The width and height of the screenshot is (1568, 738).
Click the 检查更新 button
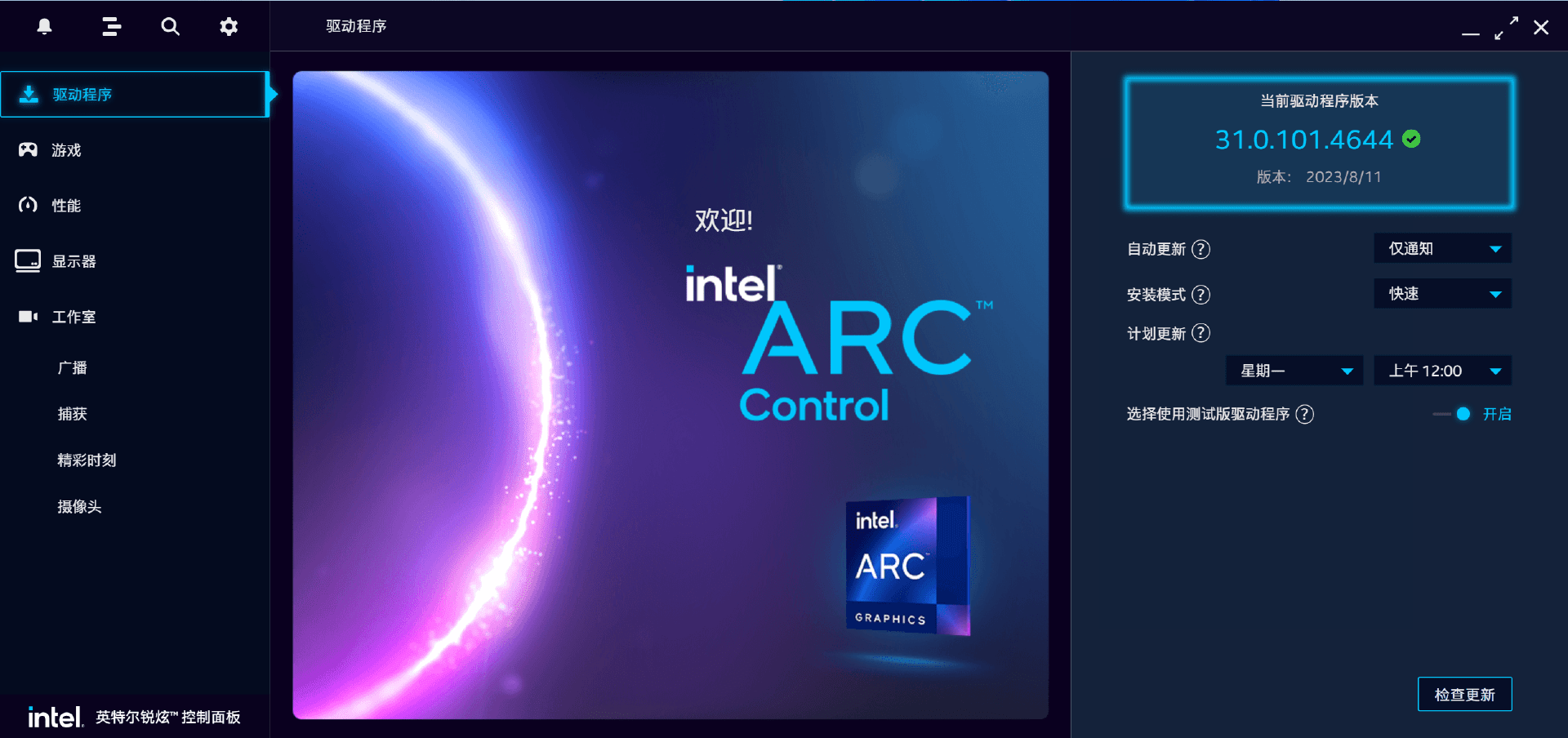click(x=1464, y=694)
